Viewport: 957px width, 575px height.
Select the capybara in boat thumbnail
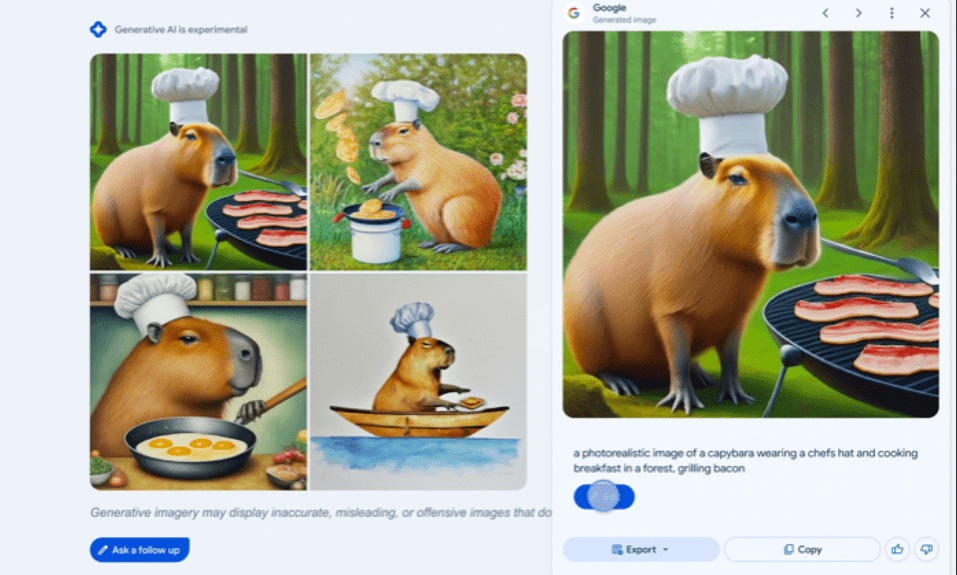[x=418, y=382]
